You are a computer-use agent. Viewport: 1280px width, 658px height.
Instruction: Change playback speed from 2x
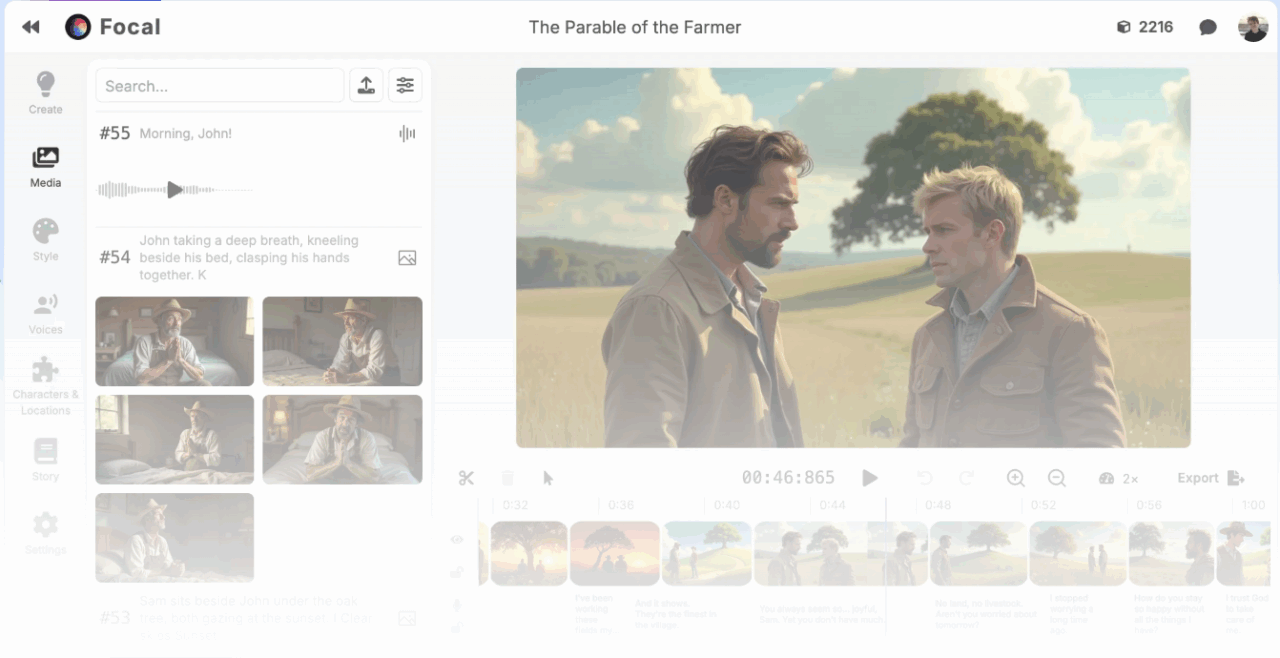(x=1119, y=478)
